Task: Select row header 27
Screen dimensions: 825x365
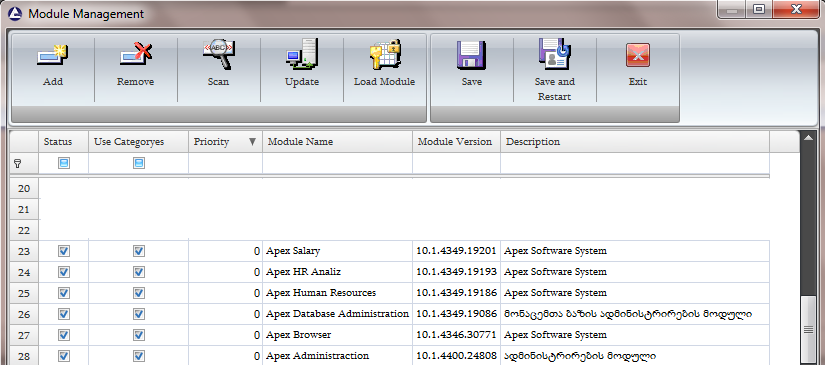Action: point(24,335)
